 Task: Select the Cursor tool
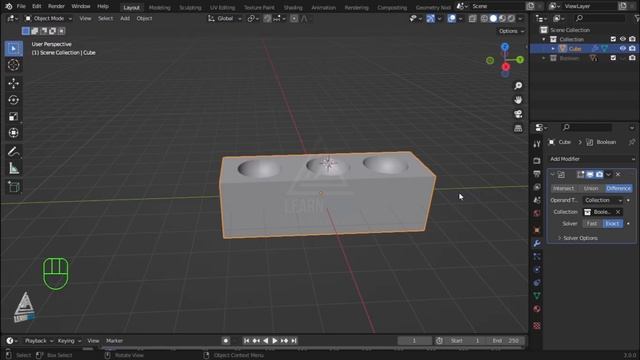click(x=13, y=65)
